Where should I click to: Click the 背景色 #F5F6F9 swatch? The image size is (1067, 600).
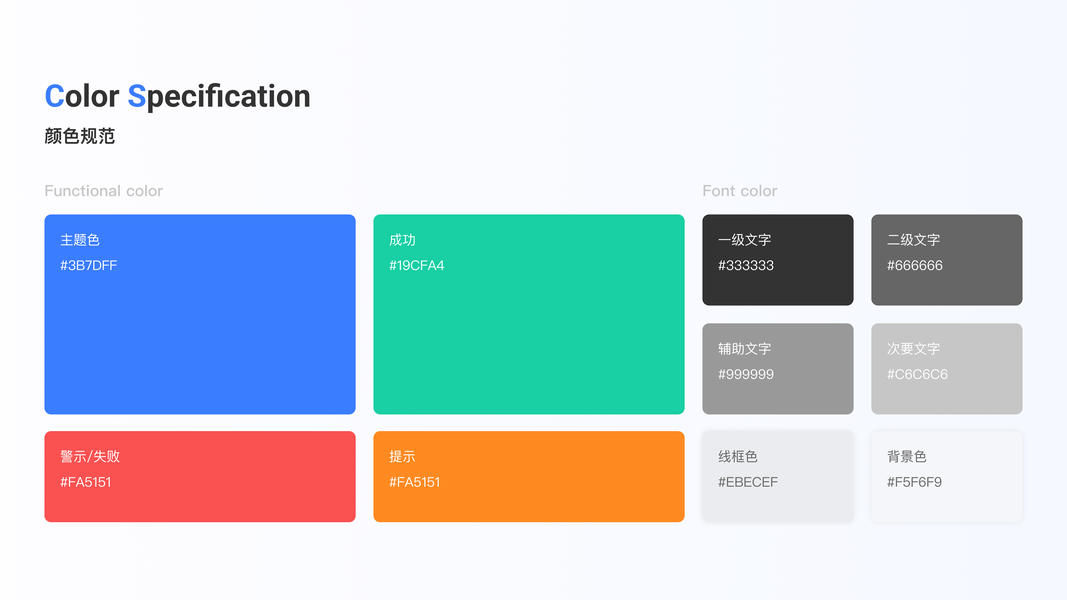[x=947, y=477]
